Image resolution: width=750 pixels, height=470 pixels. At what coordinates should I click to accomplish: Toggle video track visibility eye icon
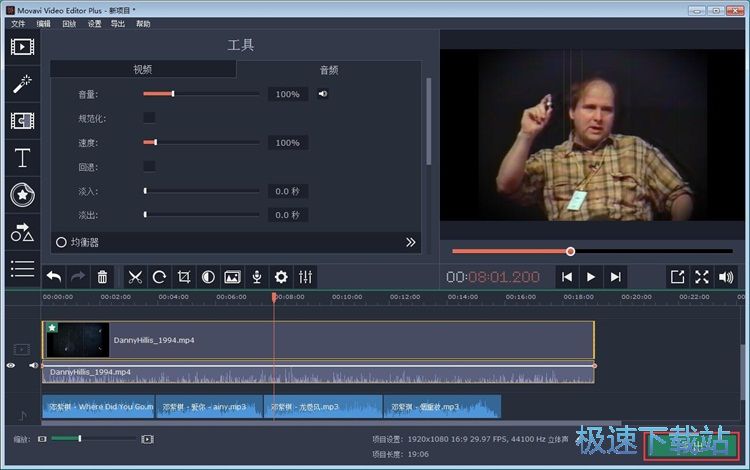11,365
